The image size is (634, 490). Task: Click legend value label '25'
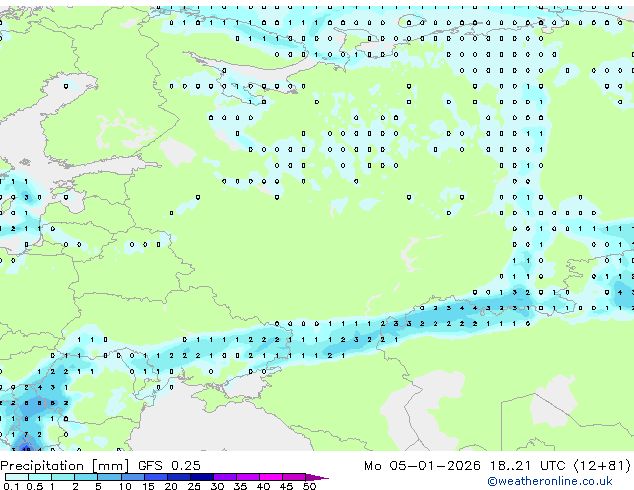point(194,486)
